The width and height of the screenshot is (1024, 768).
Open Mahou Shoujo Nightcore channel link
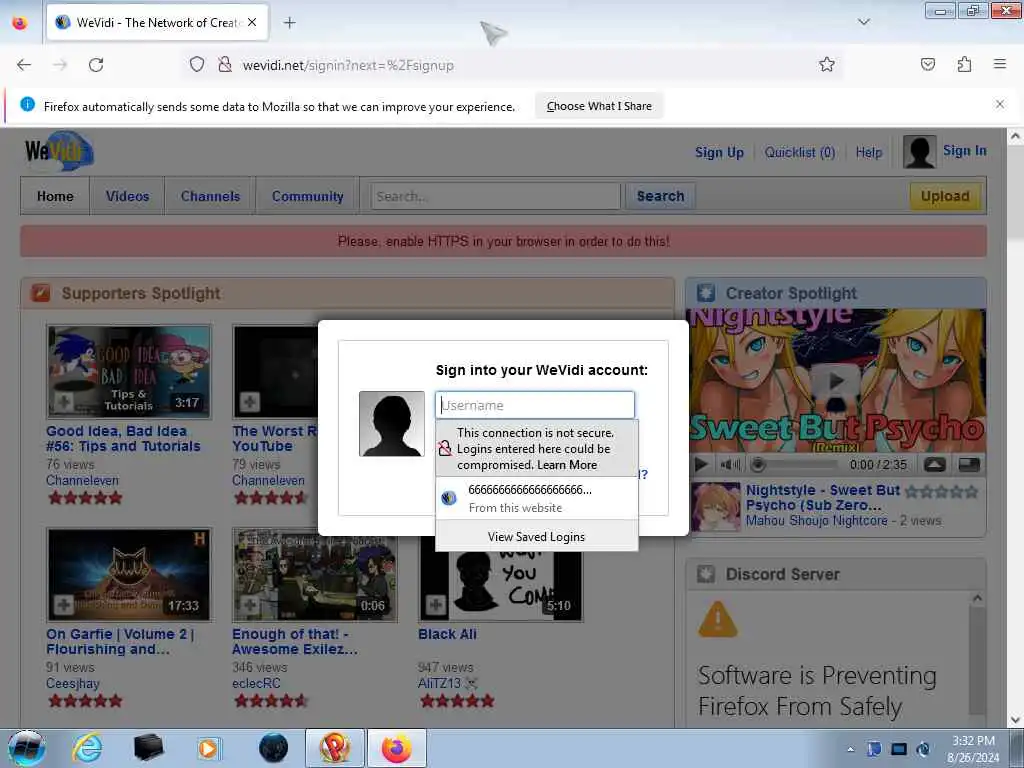[816, 520]
